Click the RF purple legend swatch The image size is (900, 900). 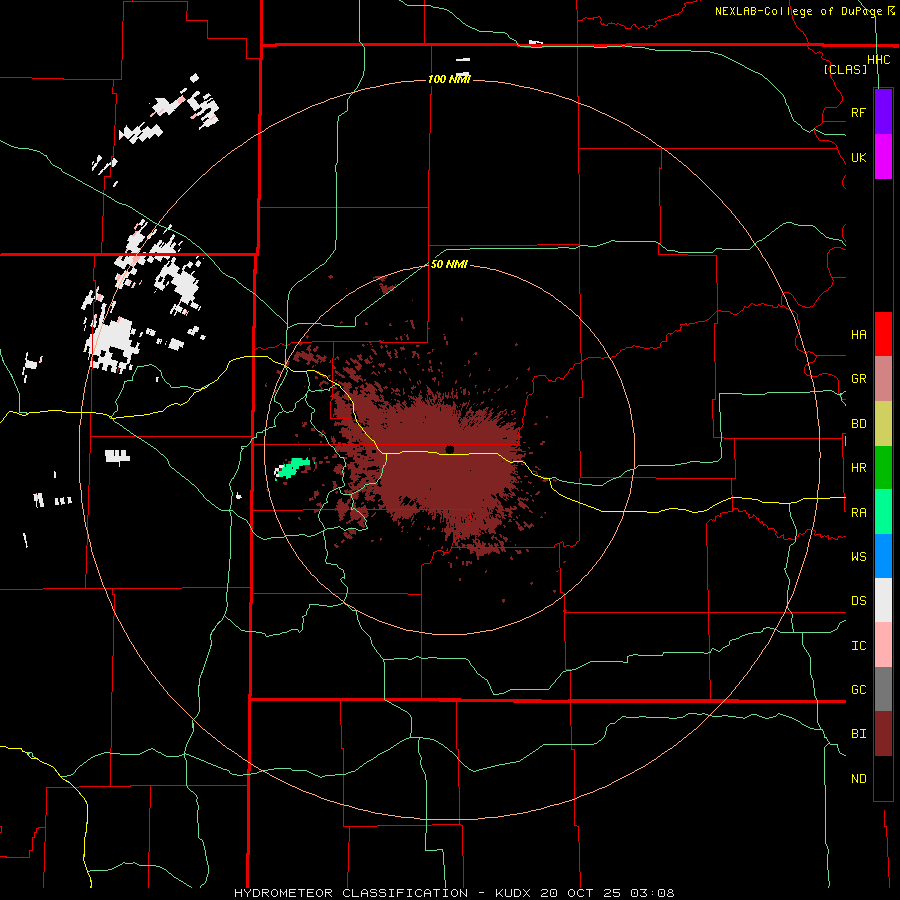(x=883, y=112)
